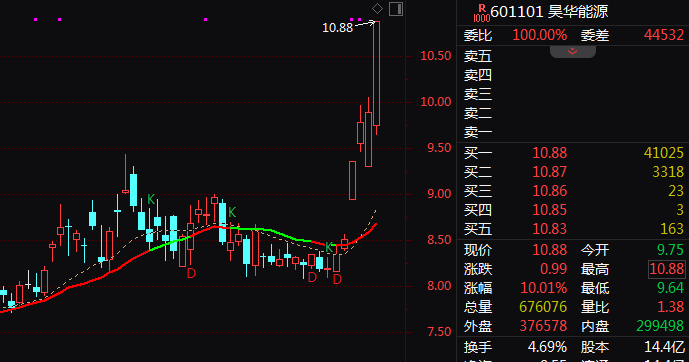Click the red R 1000 margin badge

click(x=482, y=13)
